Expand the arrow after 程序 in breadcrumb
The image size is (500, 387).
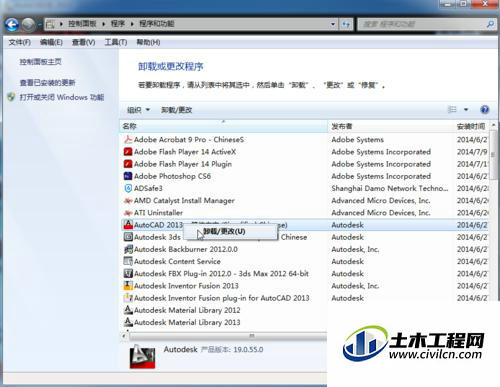click(x=132, y=24)
